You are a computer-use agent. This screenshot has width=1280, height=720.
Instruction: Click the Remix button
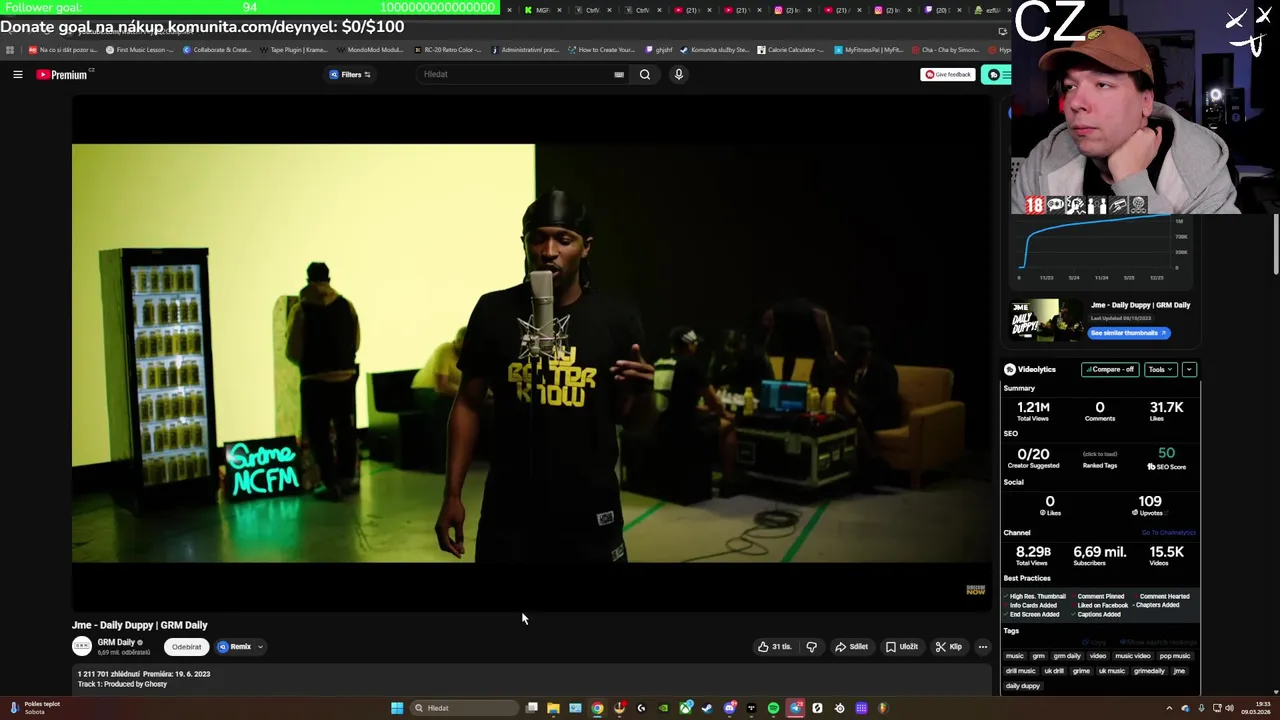tap(235, 647)
